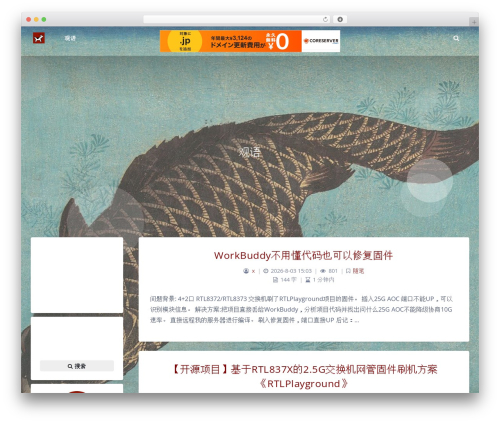Reload the page with the refresh icon
The image size is (500, 423).
tap(325, 19)
